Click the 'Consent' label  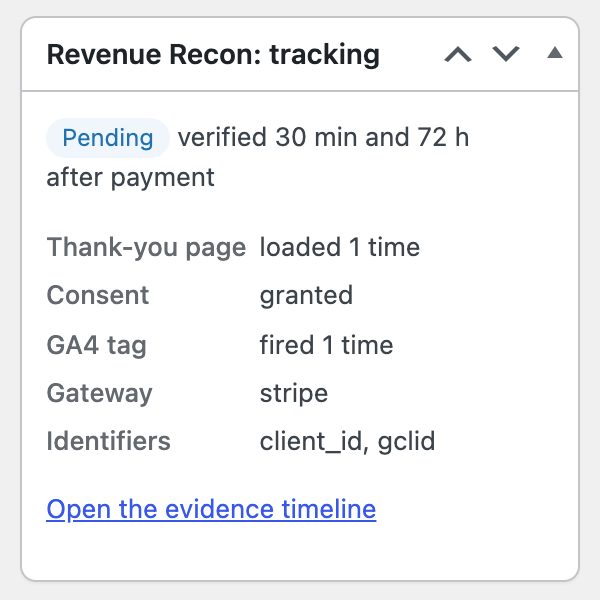pos(98,295)
